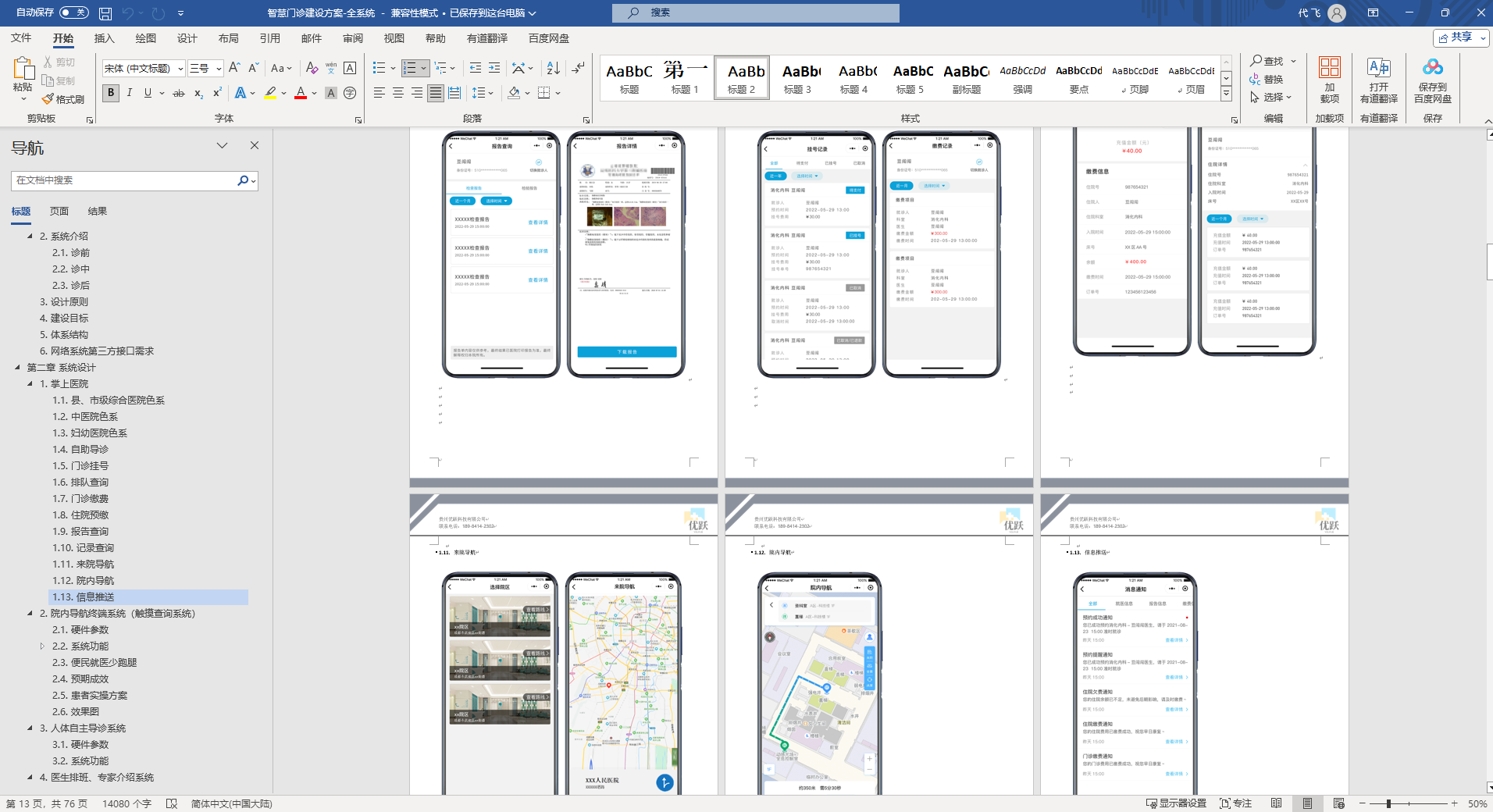Increase font size with grow font icon
The width and height of the screenshot is (1493, 812).
coord(234,68)
